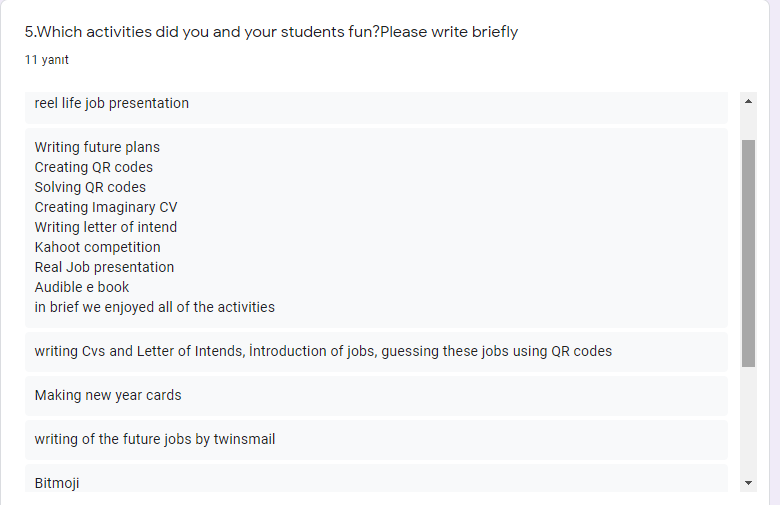Click the question title about fun activities
The width and height of the screenshot is (780, 505).
pyautogui.click(x=271, y=32)
